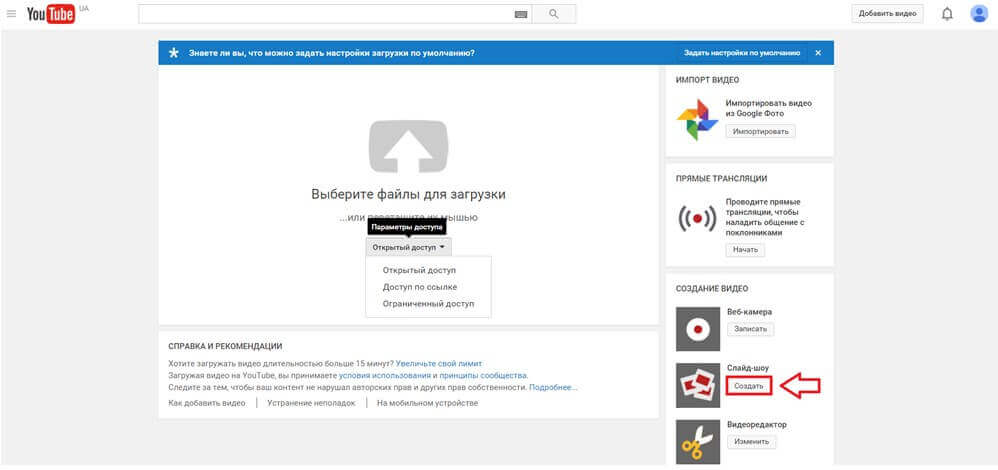The width and height of the screenshot is (998, 470).
Task: Pick Ограниченный доступ option
Action: pyautogui.click(x=428, y=304)
